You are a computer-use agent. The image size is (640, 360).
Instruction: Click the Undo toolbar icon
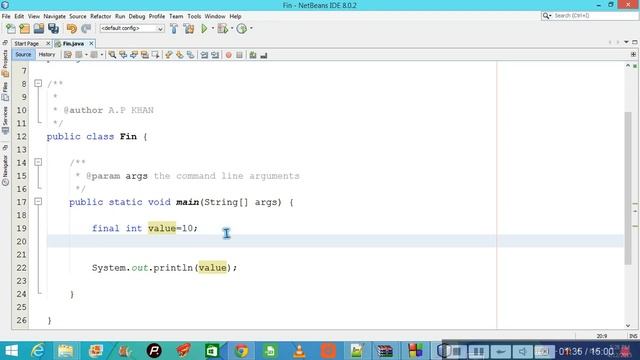(72, 29)
